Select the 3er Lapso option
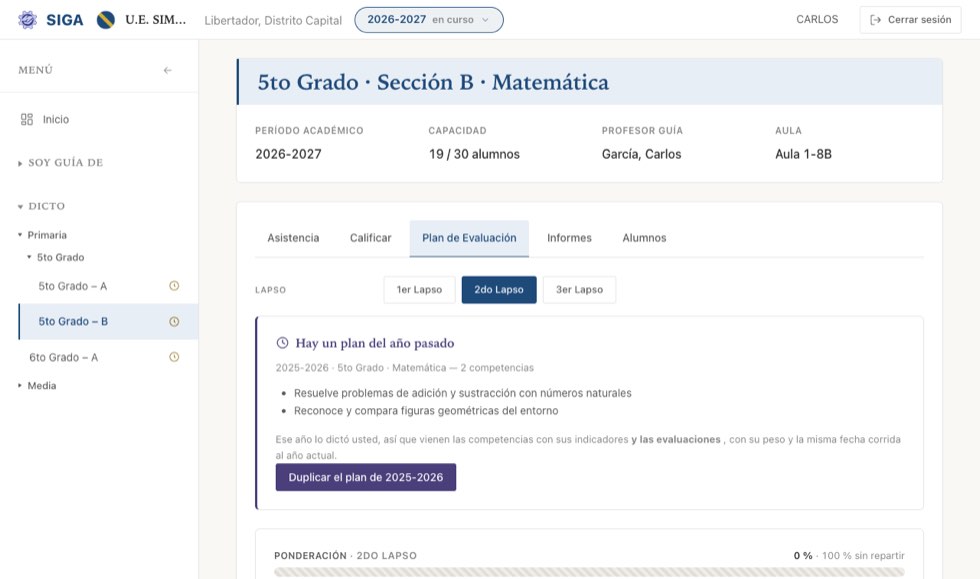This screenshot has height=579, width=980. pyautogui.click(x=579, y=290)
